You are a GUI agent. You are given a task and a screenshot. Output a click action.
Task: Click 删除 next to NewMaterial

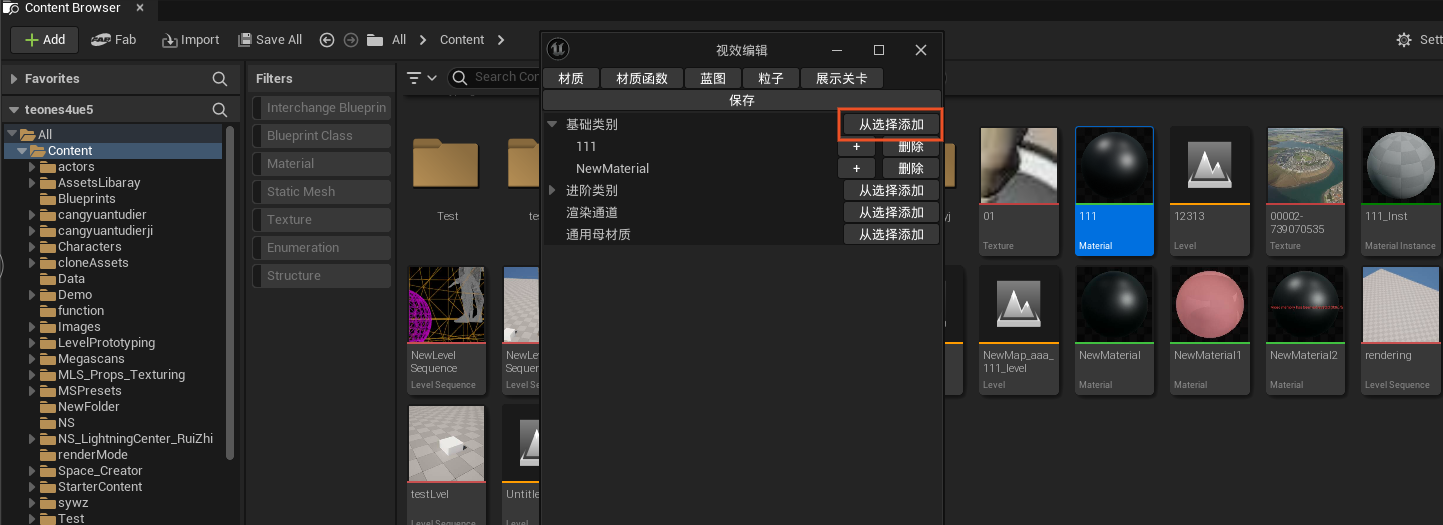[x=910, y=169]
